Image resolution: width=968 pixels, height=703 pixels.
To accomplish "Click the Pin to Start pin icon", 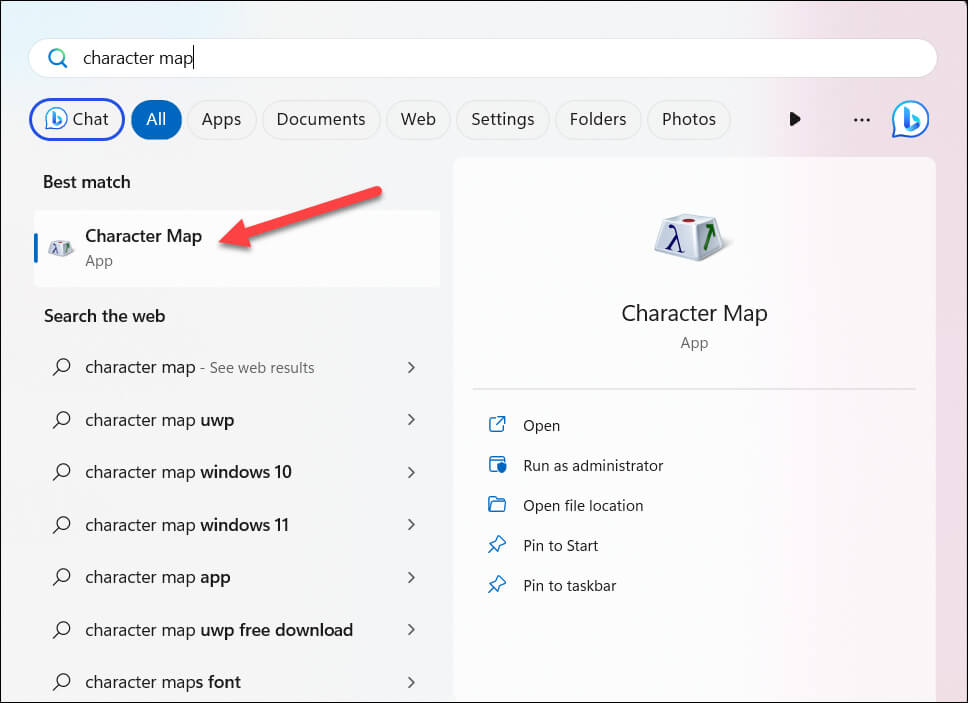I will pos(497,544).
